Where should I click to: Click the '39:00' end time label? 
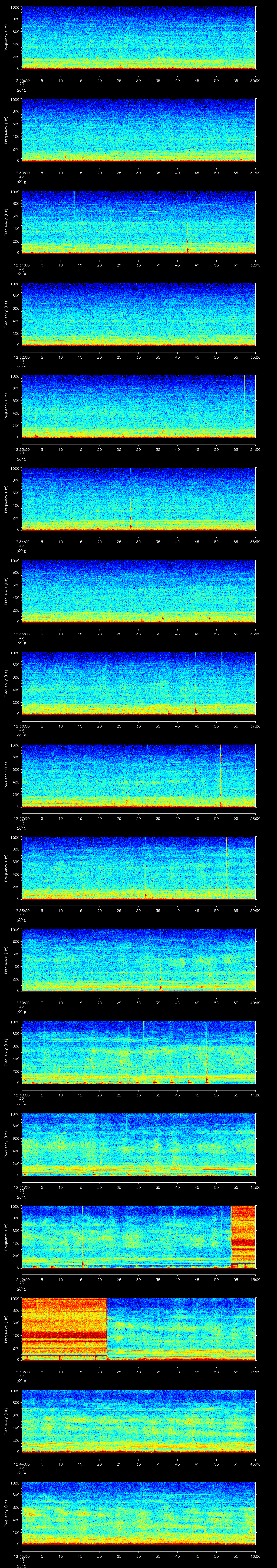[256, 910]
